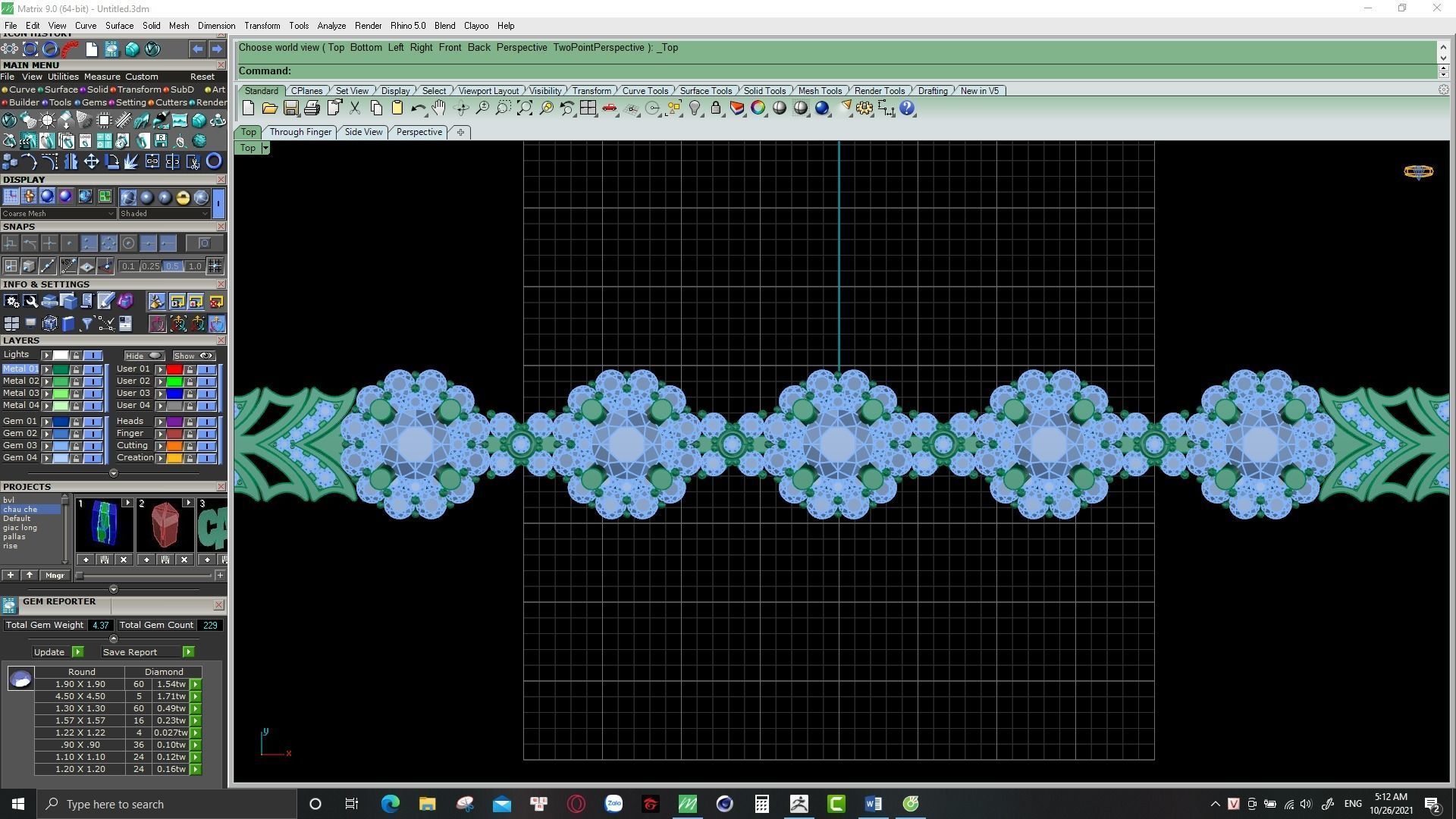Open the Shaded display mode dropdown
Screen dimensions: 1456x819
pyautogui.click(x=164, y=214)
